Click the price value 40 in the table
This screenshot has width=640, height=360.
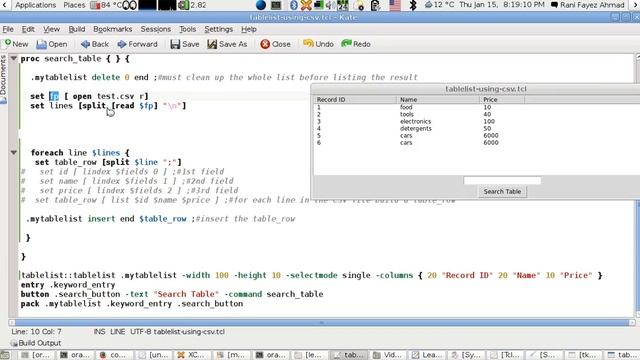[487, 114]
